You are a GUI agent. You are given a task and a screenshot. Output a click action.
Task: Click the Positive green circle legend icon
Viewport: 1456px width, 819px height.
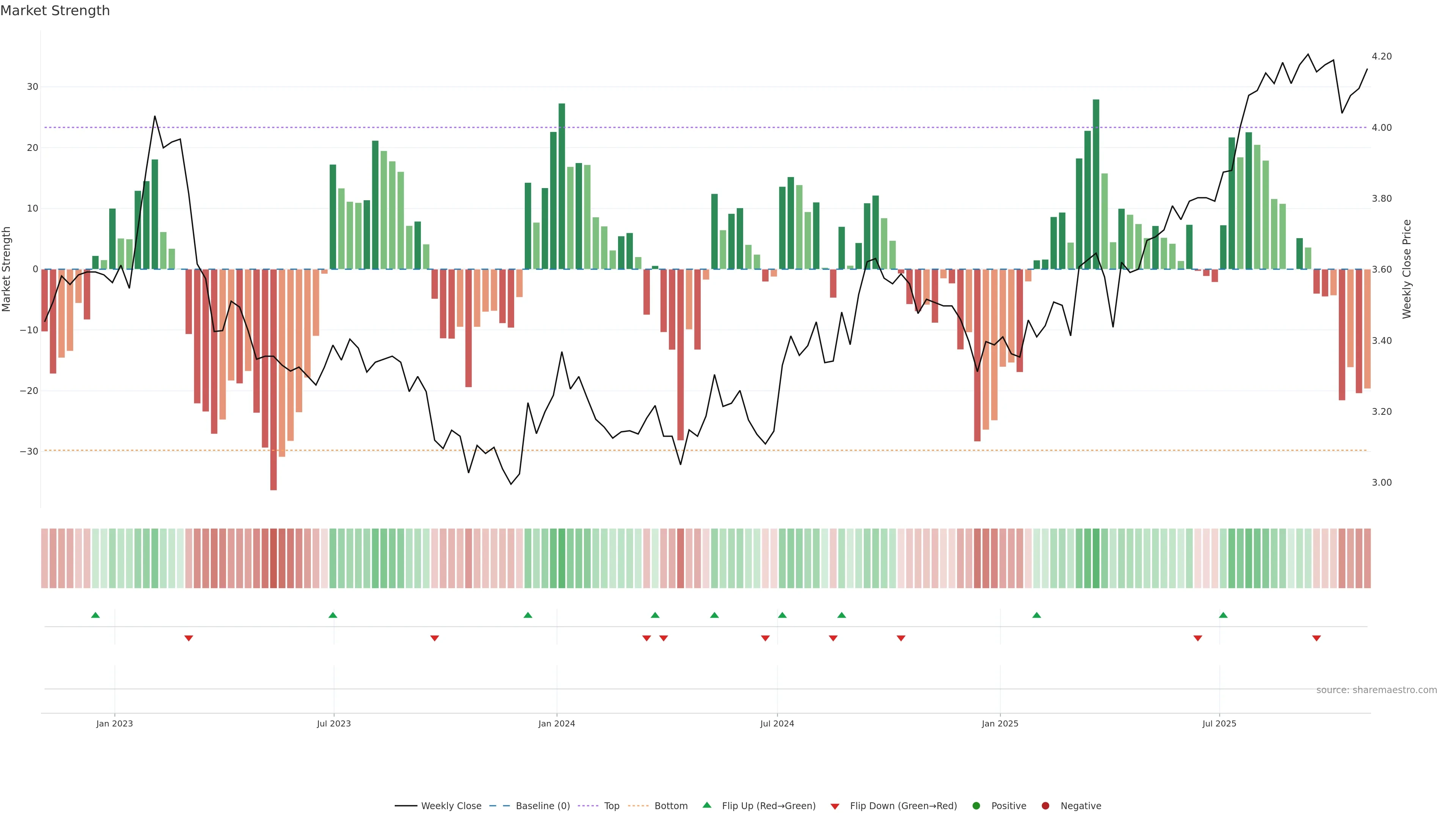(976, 806)
